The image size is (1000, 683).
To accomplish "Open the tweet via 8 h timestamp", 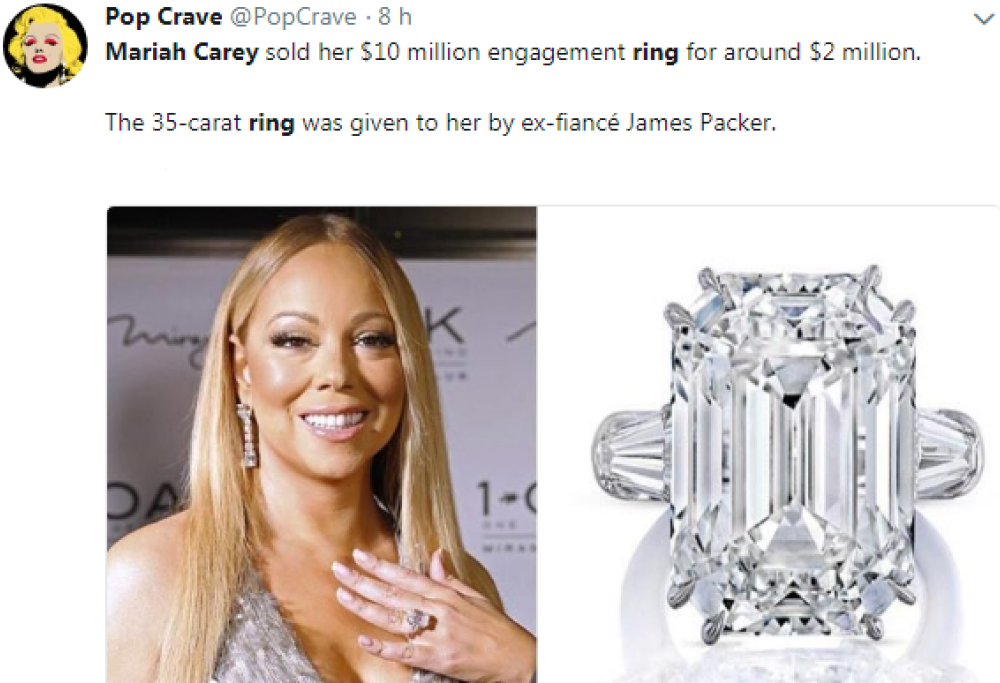I will (x=395, y=17).
